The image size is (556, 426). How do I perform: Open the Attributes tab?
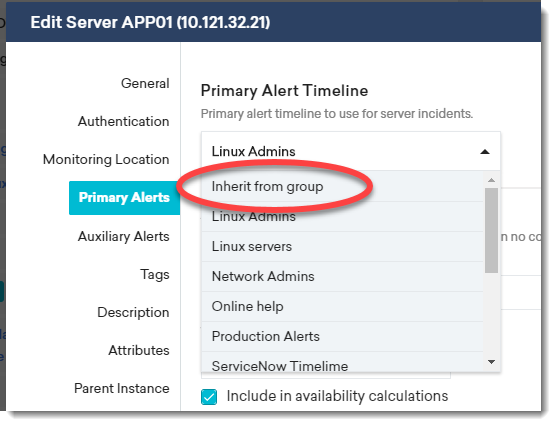139,350
